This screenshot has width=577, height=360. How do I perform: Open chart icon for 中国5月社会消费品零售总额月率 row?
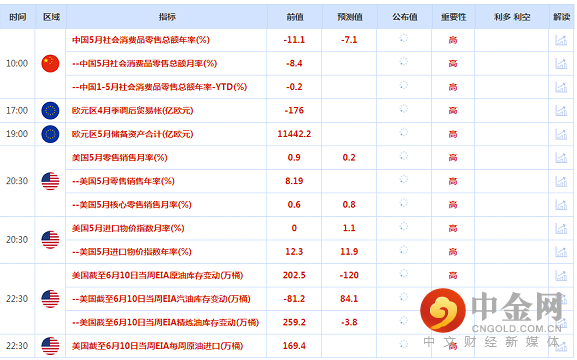pyautogui.click(x=561, y=63)
